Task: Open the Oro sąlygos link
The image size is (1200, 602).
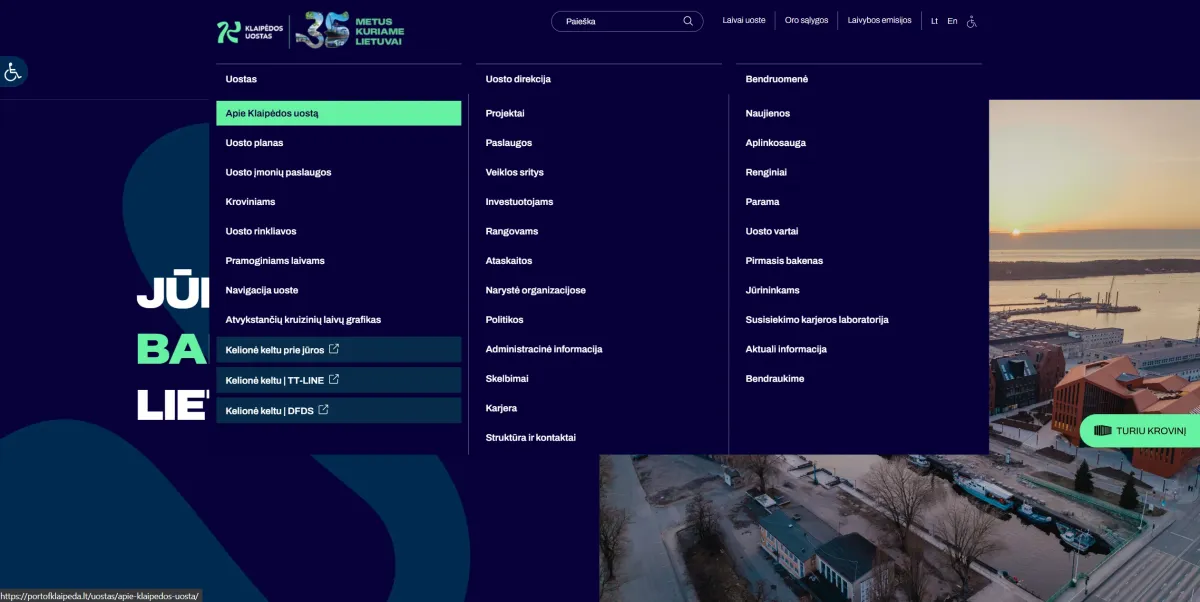Action: point(806,20)
